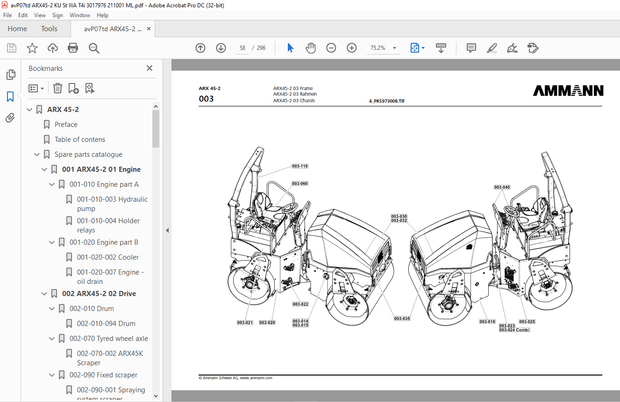Open page thumbnails panel icon
The width and height of the screenshot is (620, 402).
[11, 74]
